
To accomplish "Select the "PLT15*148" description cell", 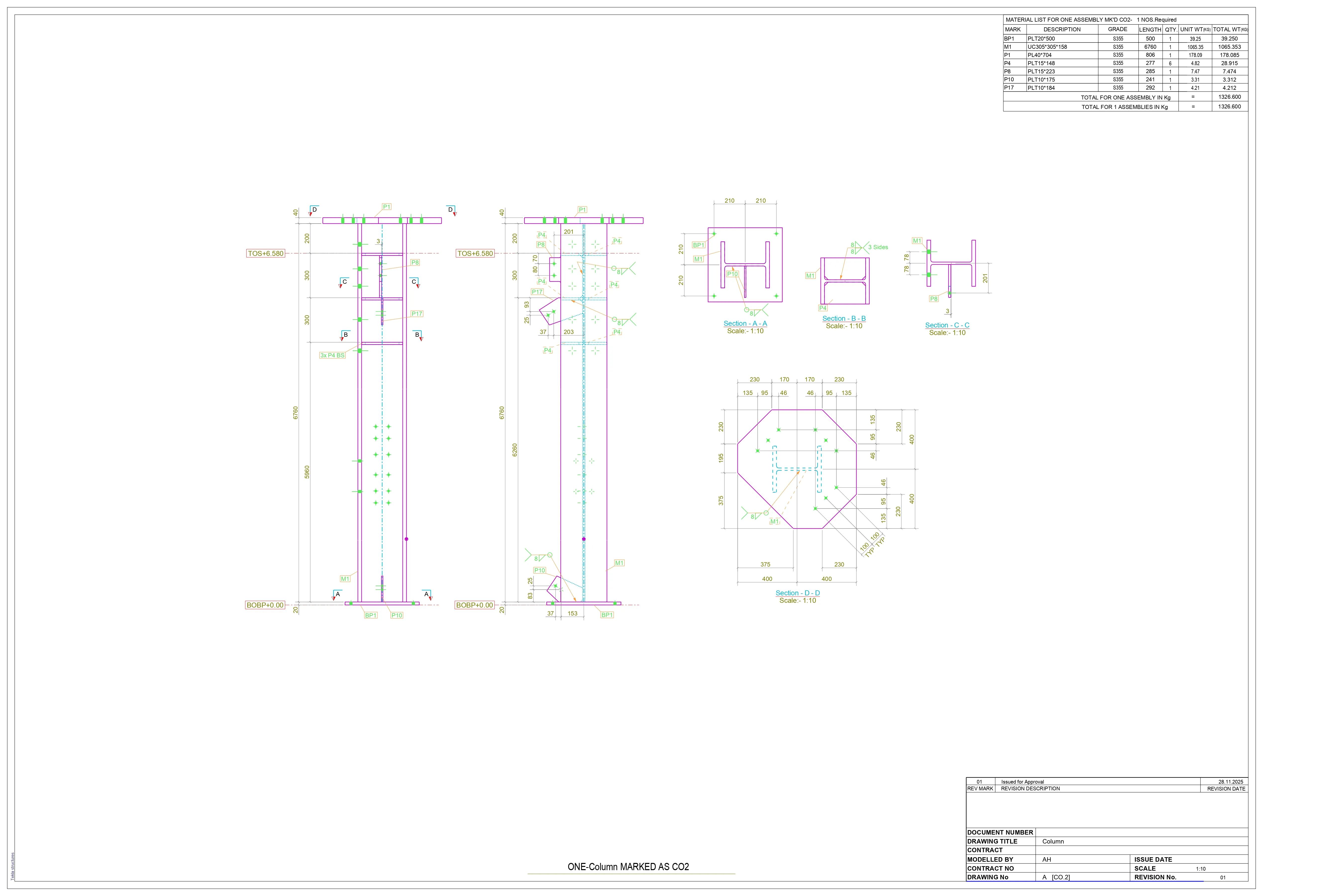I will pos(1041,63).
